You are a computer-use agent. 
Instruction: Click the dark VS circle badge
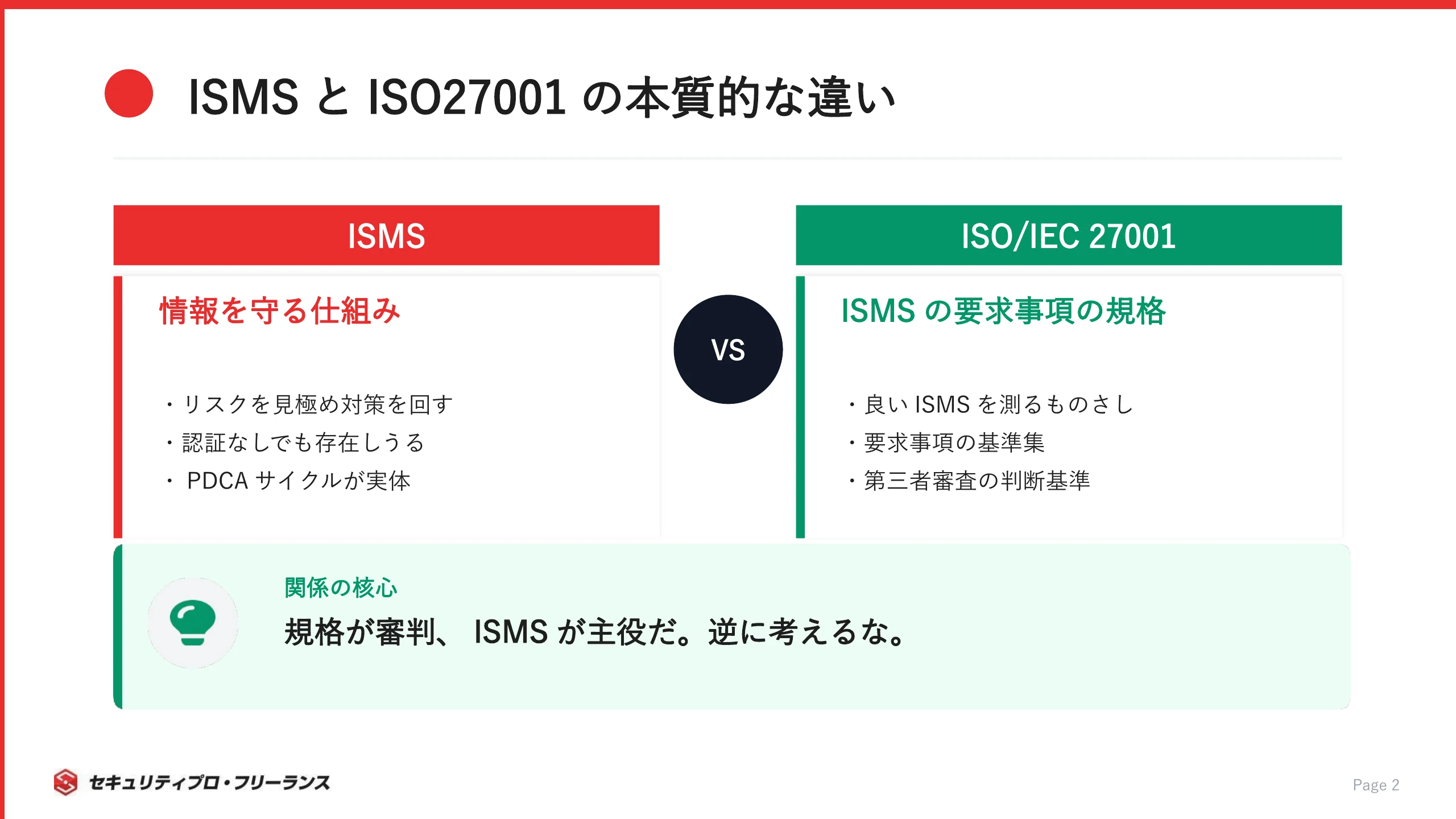click(x=728, y=349)
